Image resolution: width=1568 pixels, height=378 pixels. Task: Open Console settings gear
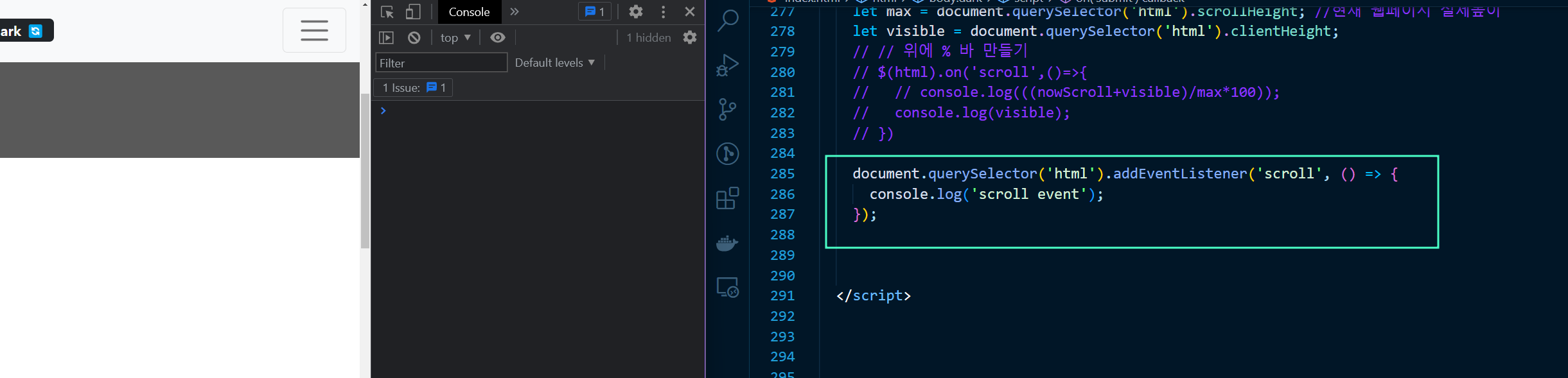click(690, 38)
